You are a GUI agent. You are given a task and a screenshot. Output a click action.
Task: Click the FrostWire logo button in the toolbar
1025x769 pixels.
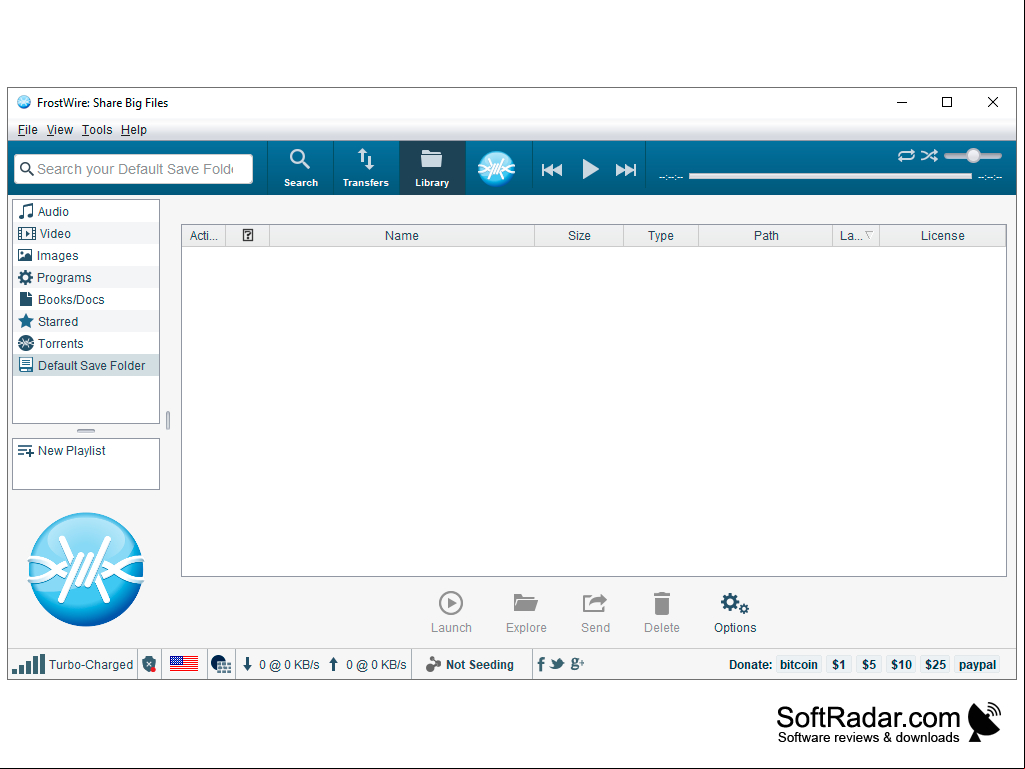click(x=496, y=169)
